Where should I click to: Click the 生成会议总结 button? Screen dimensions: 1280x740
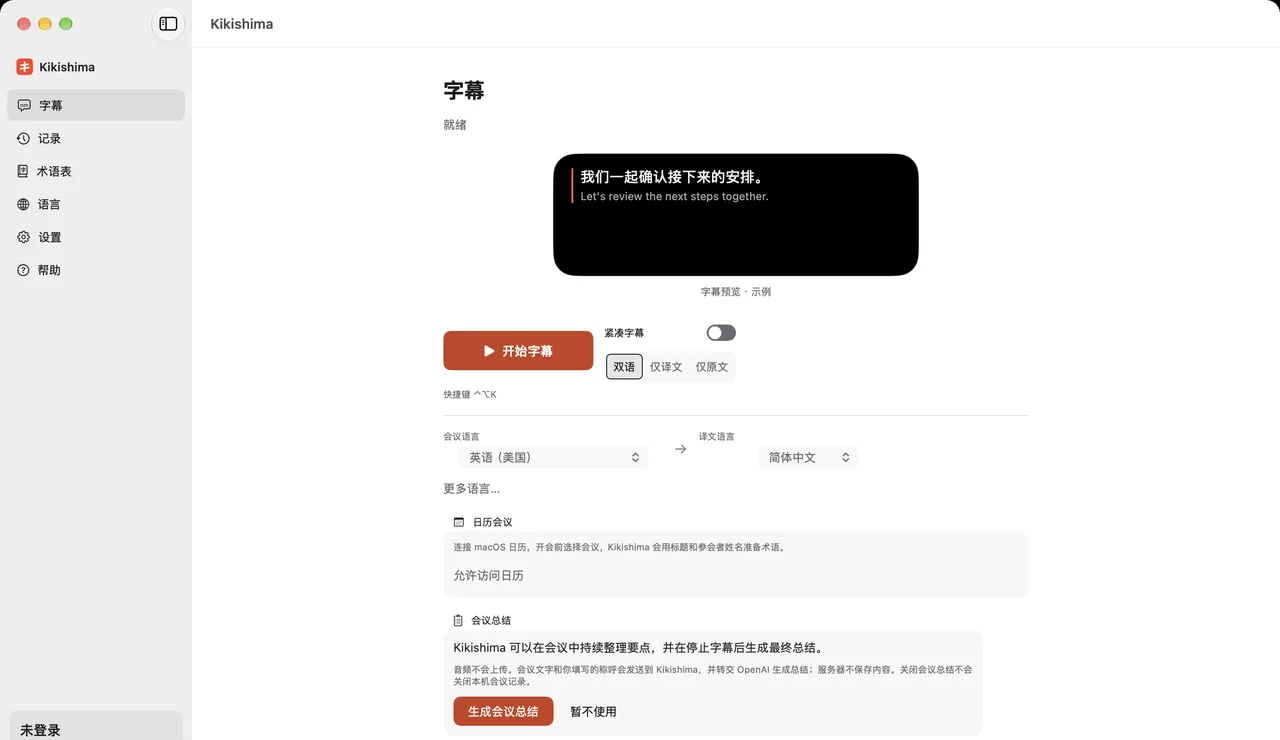(503, 711)
